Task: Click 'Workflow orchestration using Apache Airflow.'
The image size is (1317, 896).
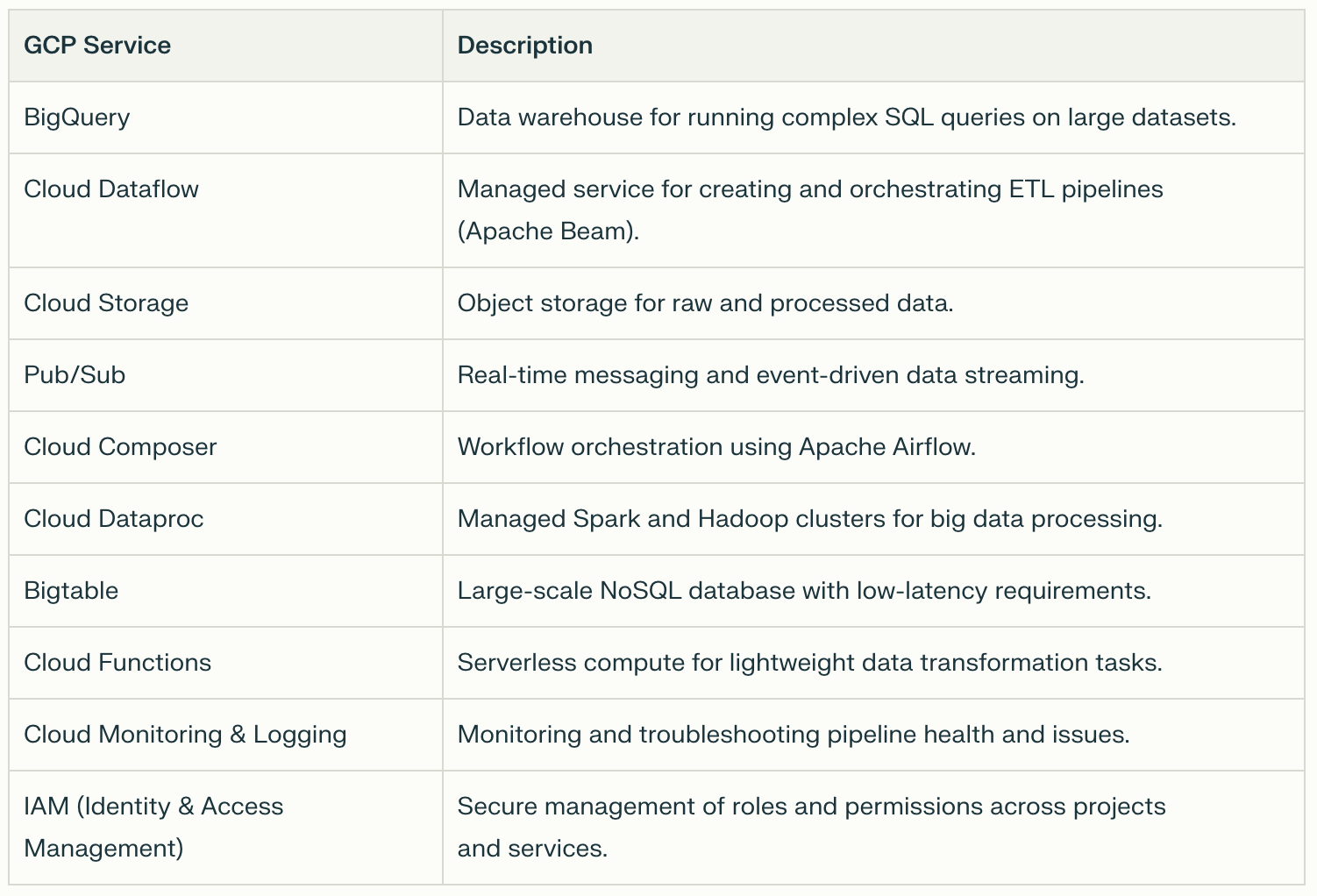Action: point(716,447)
